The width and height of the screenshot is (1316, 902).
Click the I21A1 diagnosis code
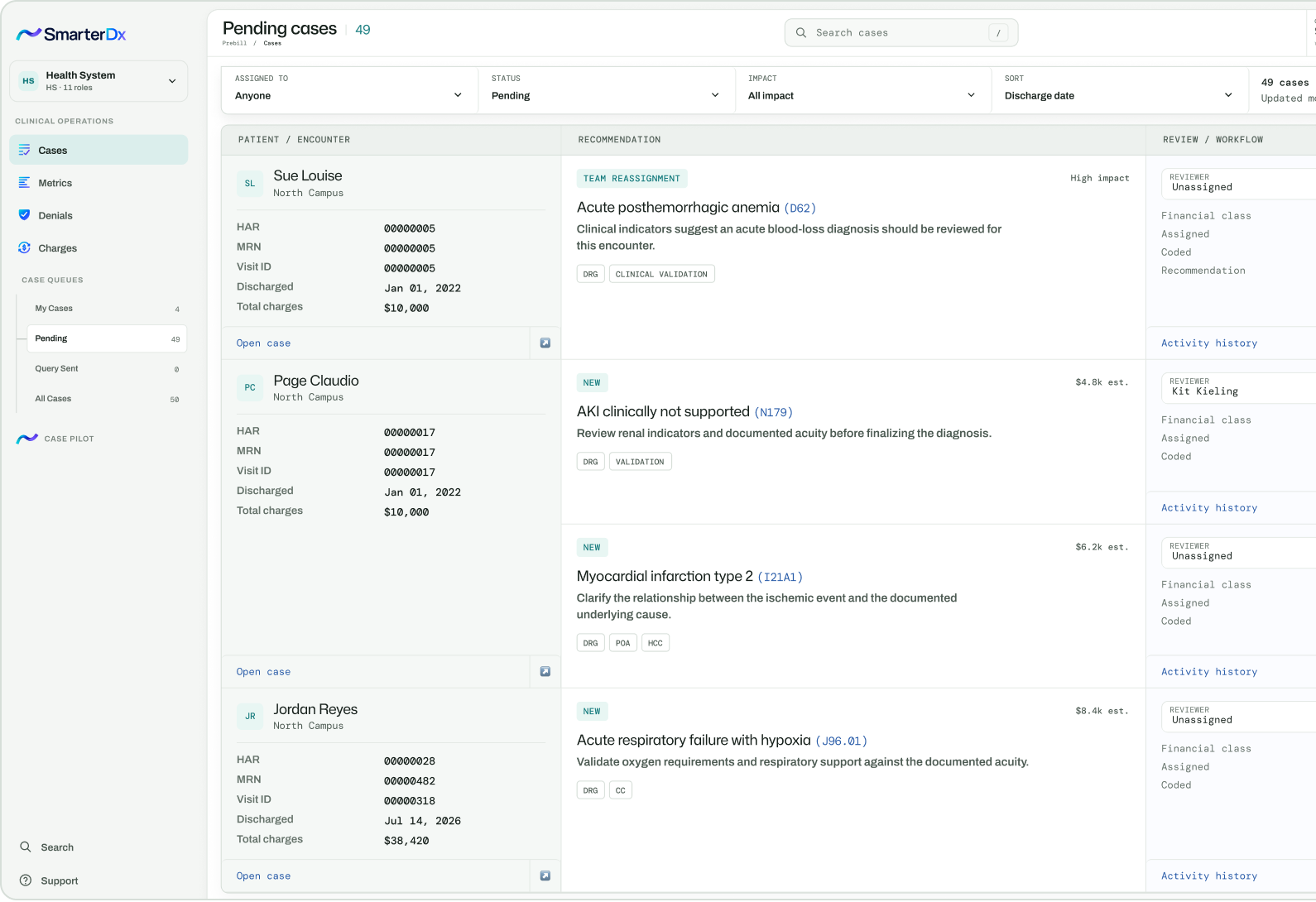(780, 577)
